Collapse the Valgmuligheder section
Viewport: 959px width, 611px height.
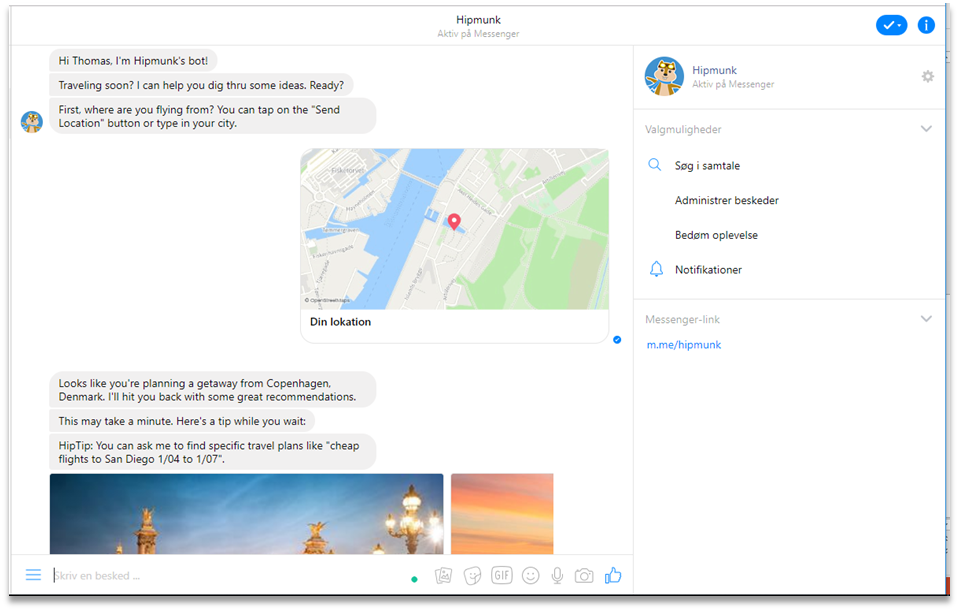926,129
